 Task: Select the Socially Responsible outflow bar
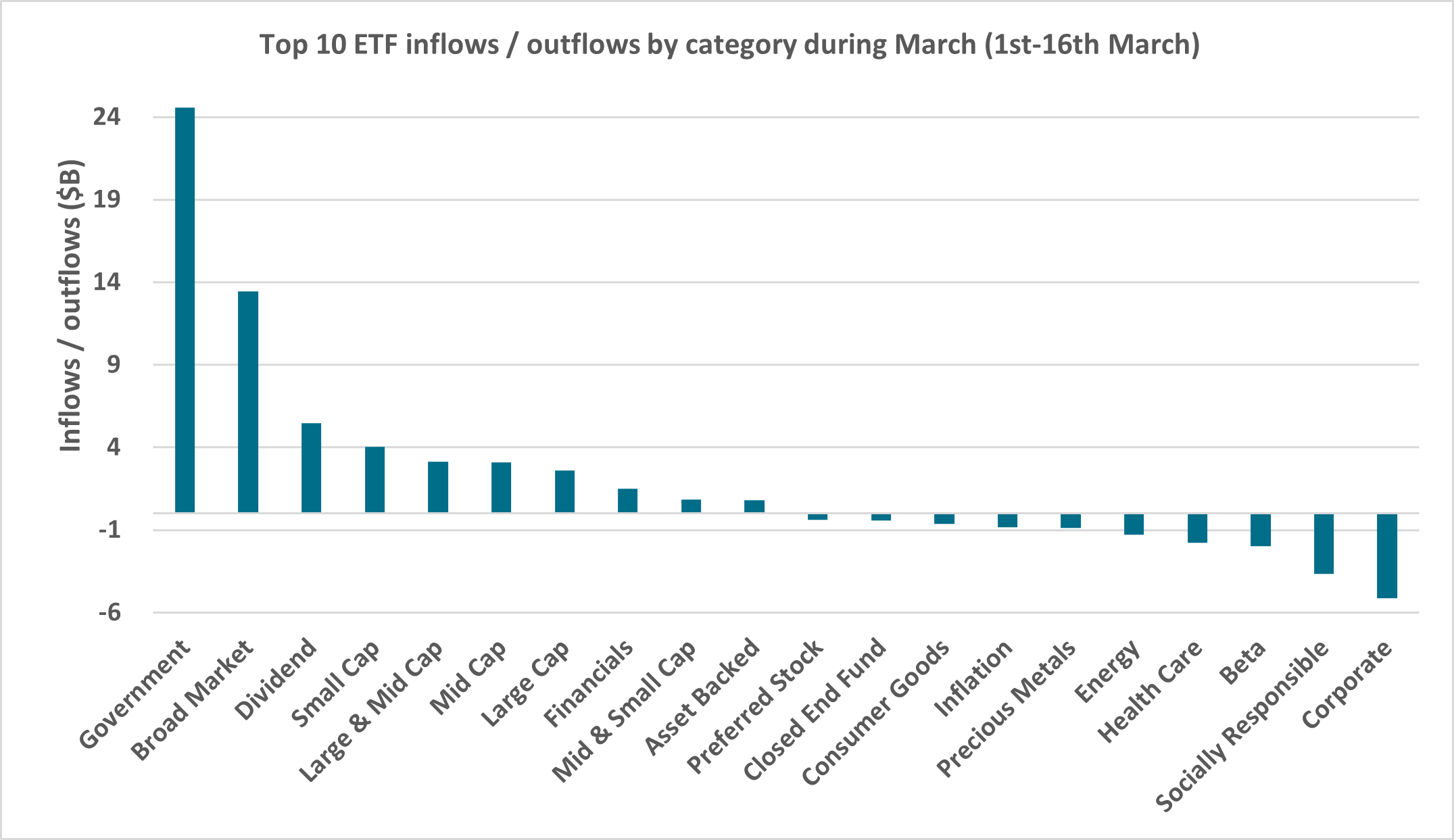point(1324,543)
